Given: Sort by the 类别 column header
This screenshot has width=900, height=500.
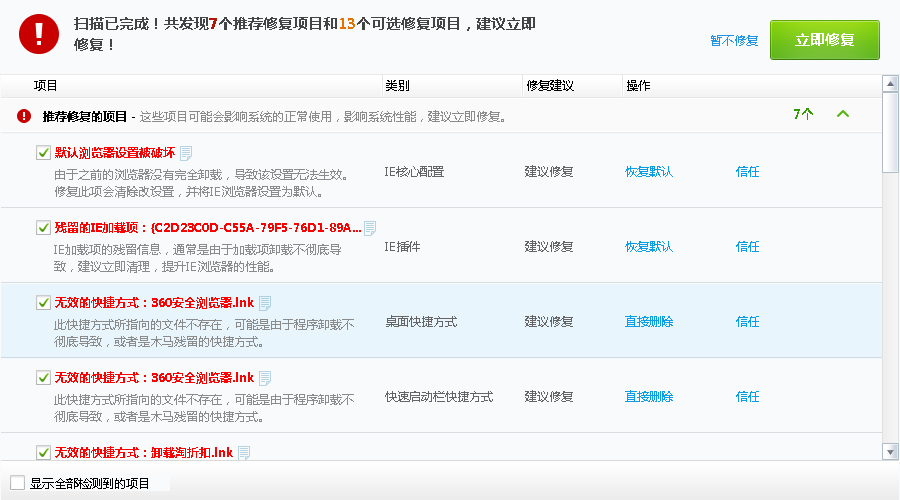Looking at the screenshot, I should click(397, 86).
